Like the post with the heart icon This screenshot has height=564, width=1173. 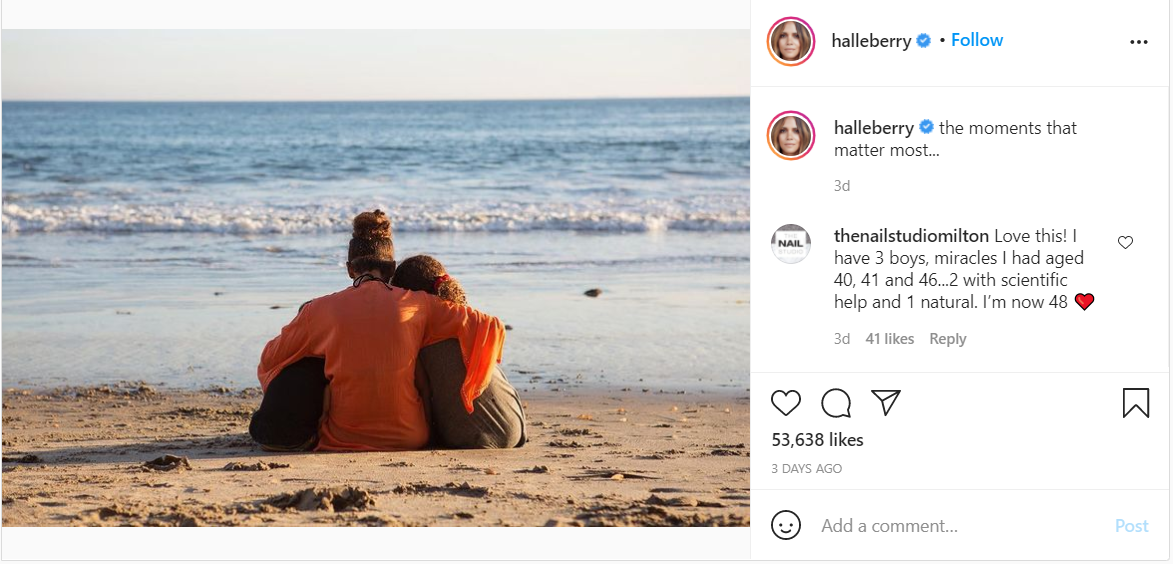[785, 403]
